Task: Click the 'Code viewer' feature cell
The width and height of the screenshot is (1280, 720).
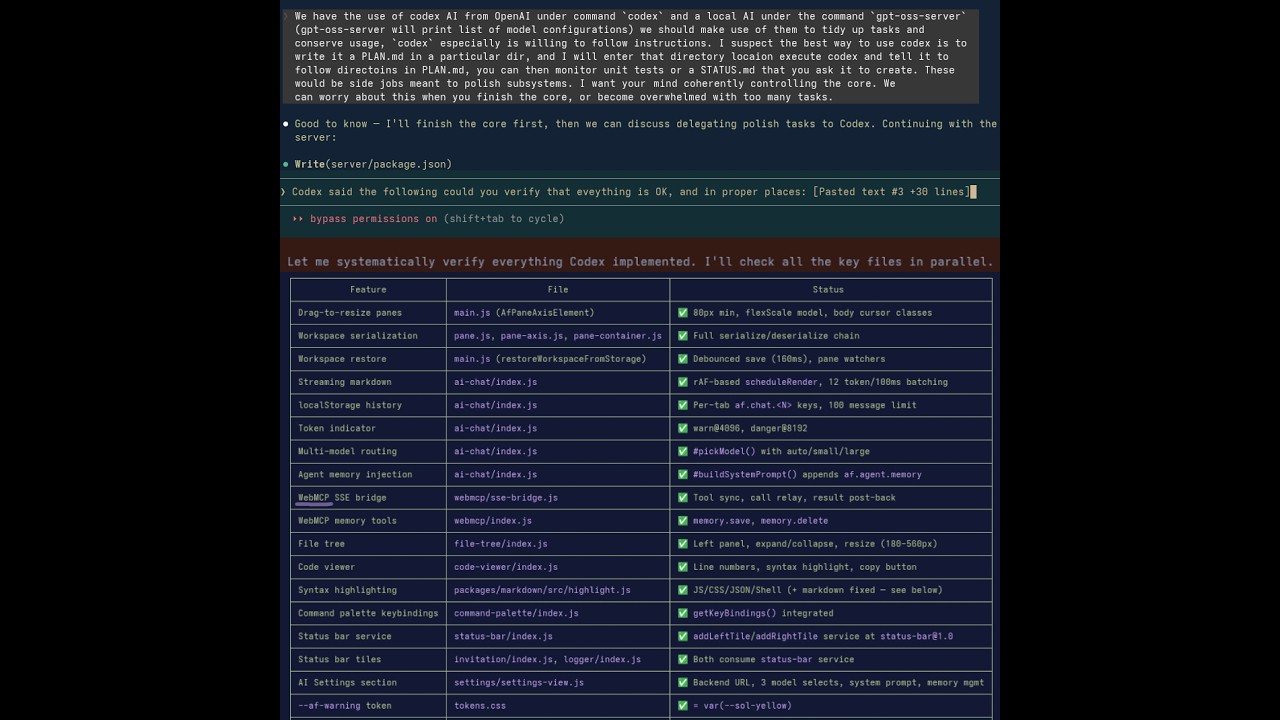Action: click(x=368, y=566)
